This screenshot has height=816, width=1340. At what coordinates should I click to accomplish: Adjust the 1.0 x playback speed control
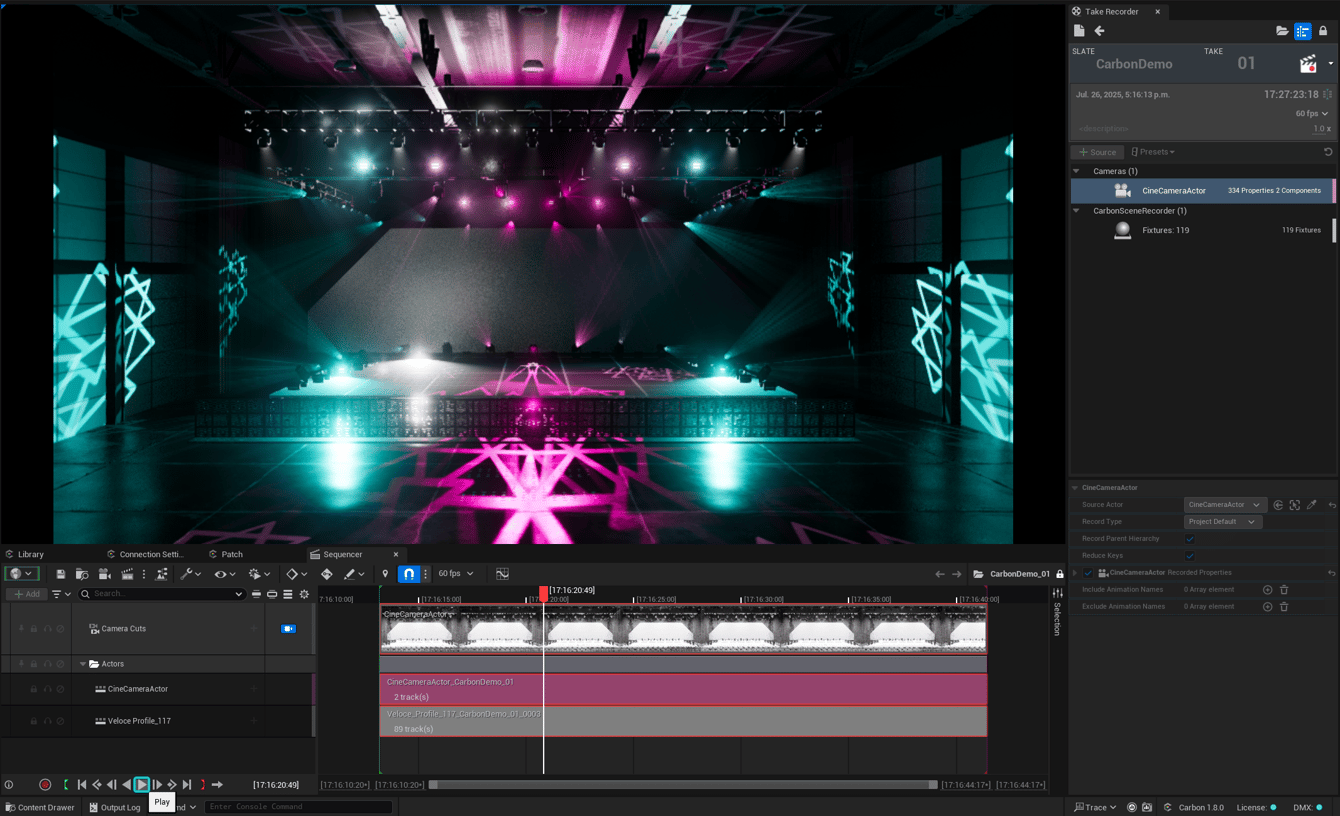pos(1320,128)
